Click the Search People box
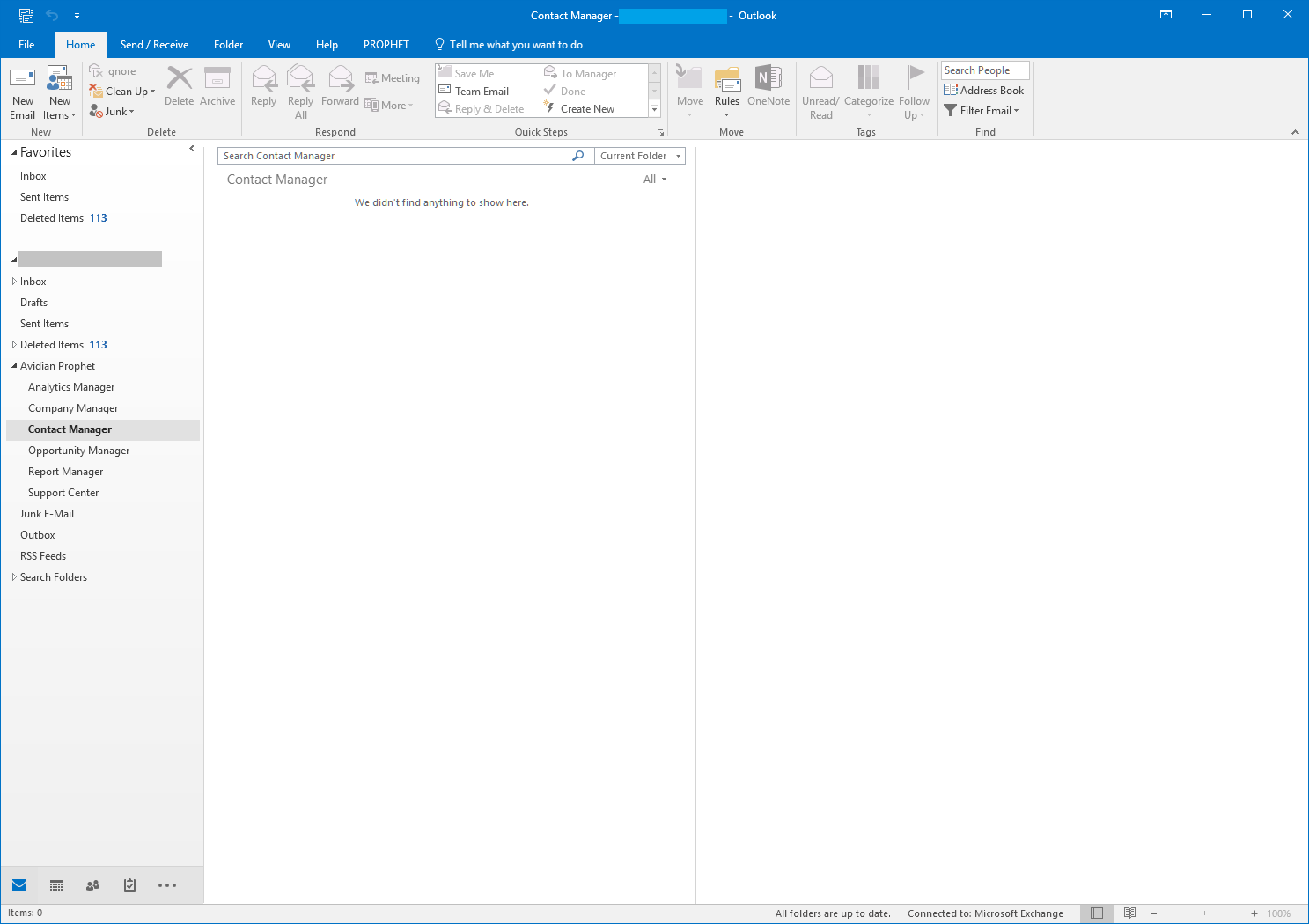This screenshot has height=924, width=1309. (x=985, y=70)
